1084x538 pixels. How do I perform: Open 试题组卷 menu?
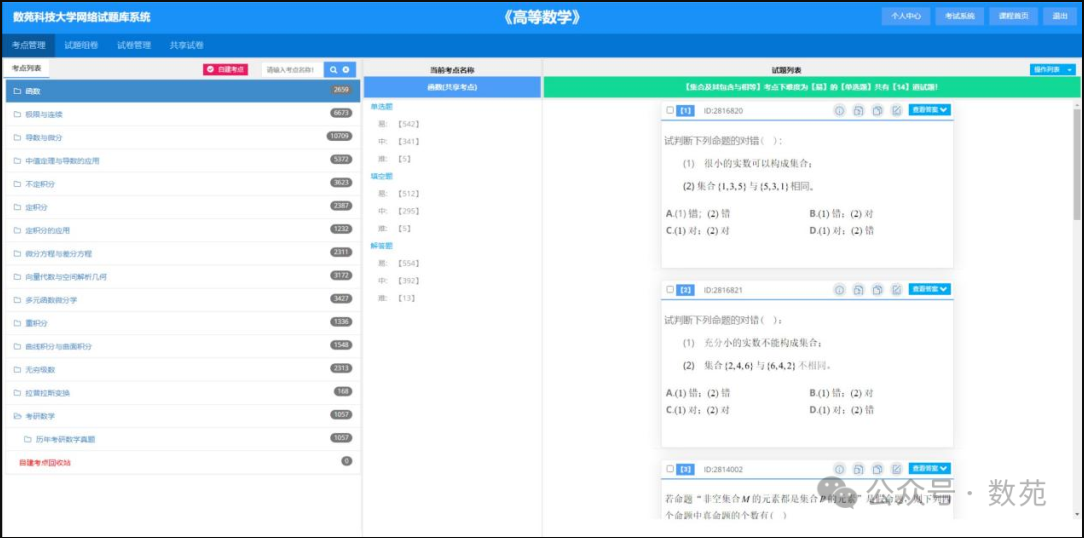point(81,46)
